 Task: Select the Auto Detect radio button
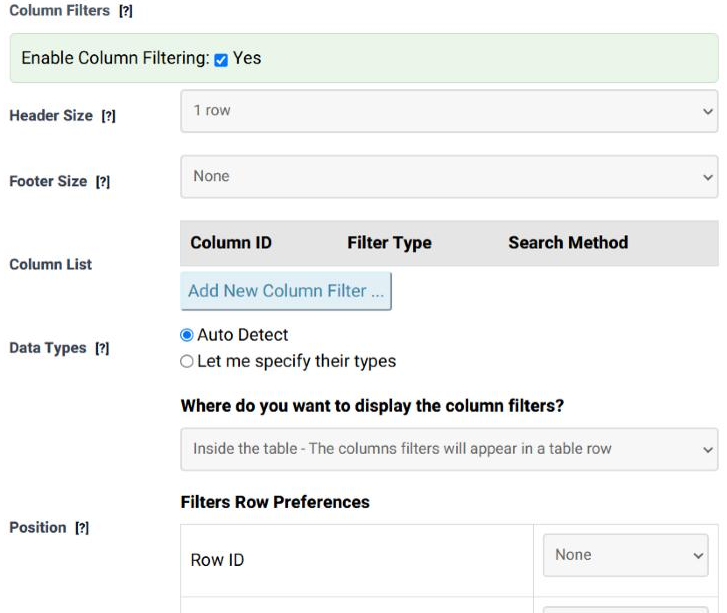click(x=187, y=335)
